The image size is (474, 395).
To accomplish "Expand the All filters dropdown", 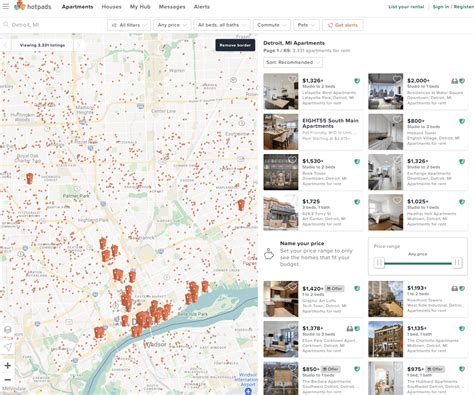I will pos(129,25).
